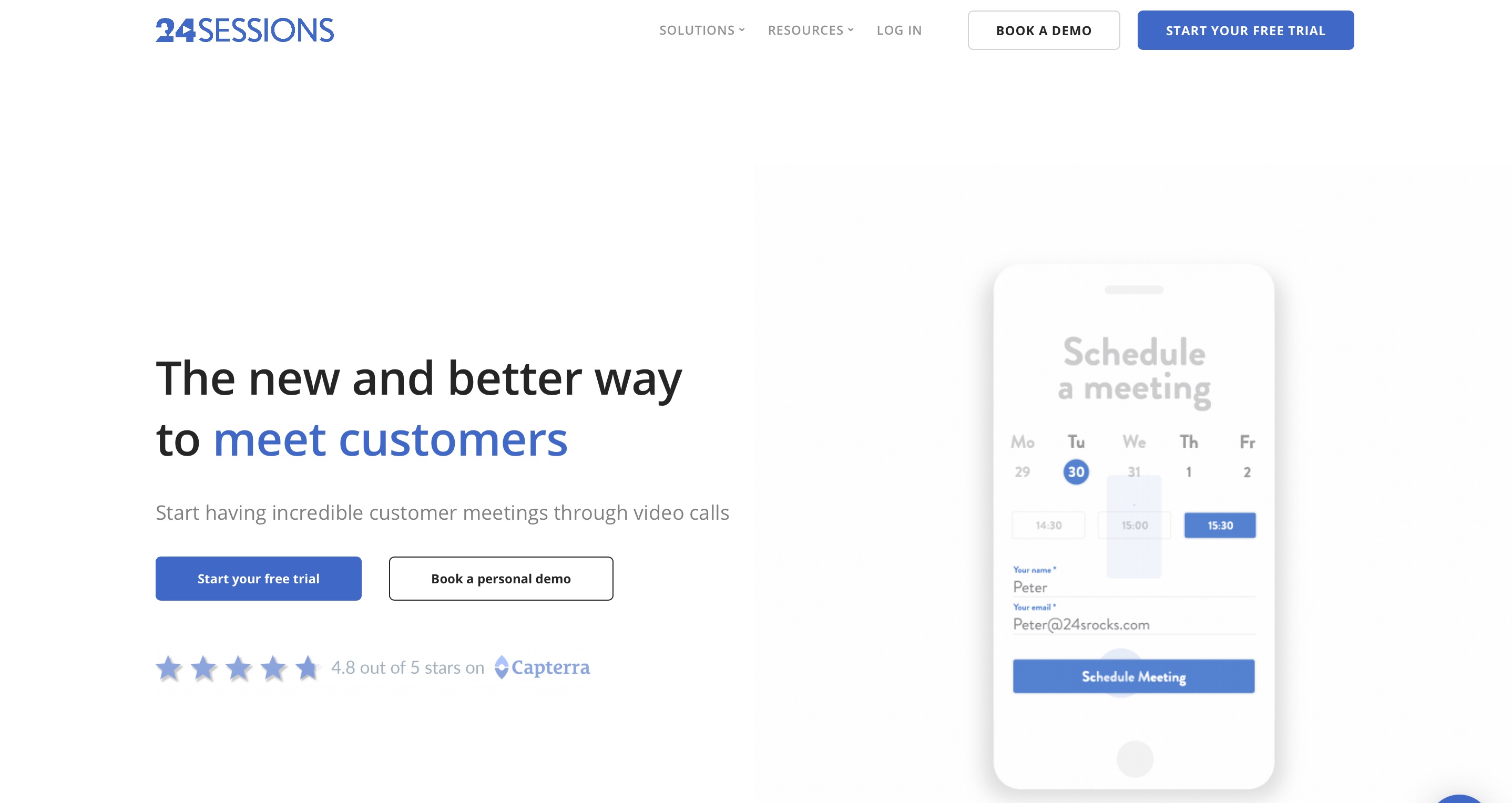The height and width of the screenshot is (803, 1512).
Task: Click the 24Sessions logo icon
Action: pyautogui.click(x=245, y=30)
